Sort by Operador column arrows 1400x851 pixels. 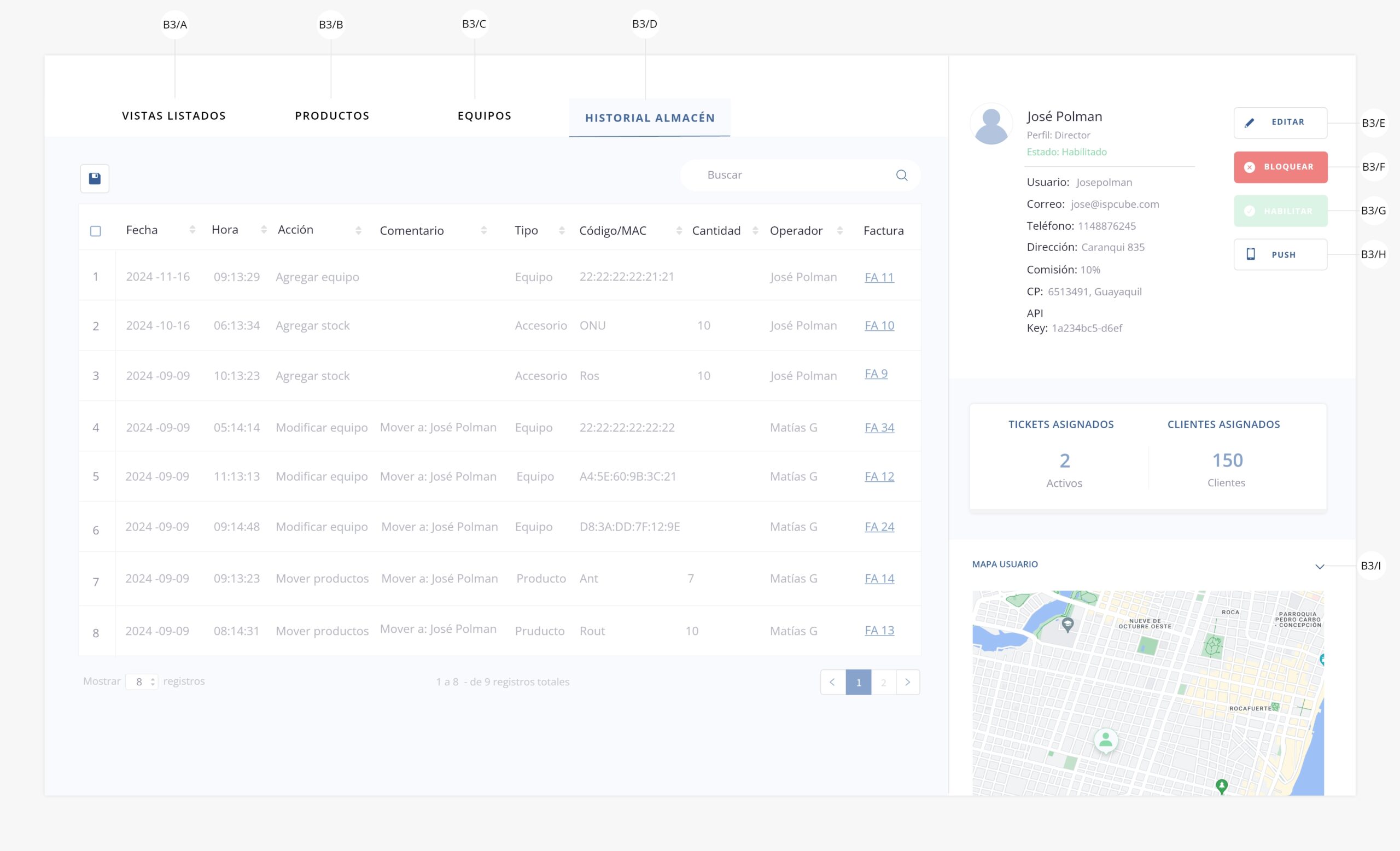point(839,230)
